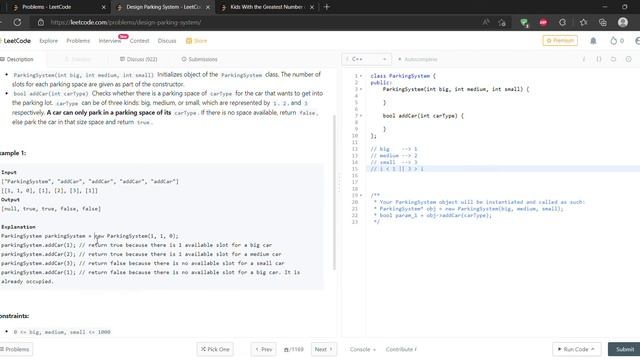Add this page to favorites with the star-plus icon

[x=502, y=22]
